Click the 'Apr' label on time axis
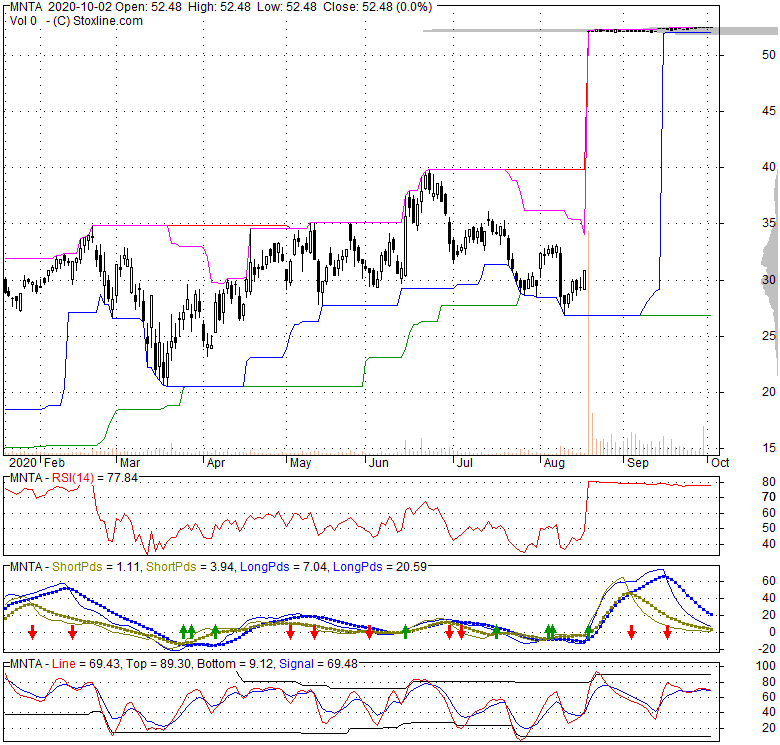This screenshot has width=780, height=745. pyautogui.click(x=216, y=463)
